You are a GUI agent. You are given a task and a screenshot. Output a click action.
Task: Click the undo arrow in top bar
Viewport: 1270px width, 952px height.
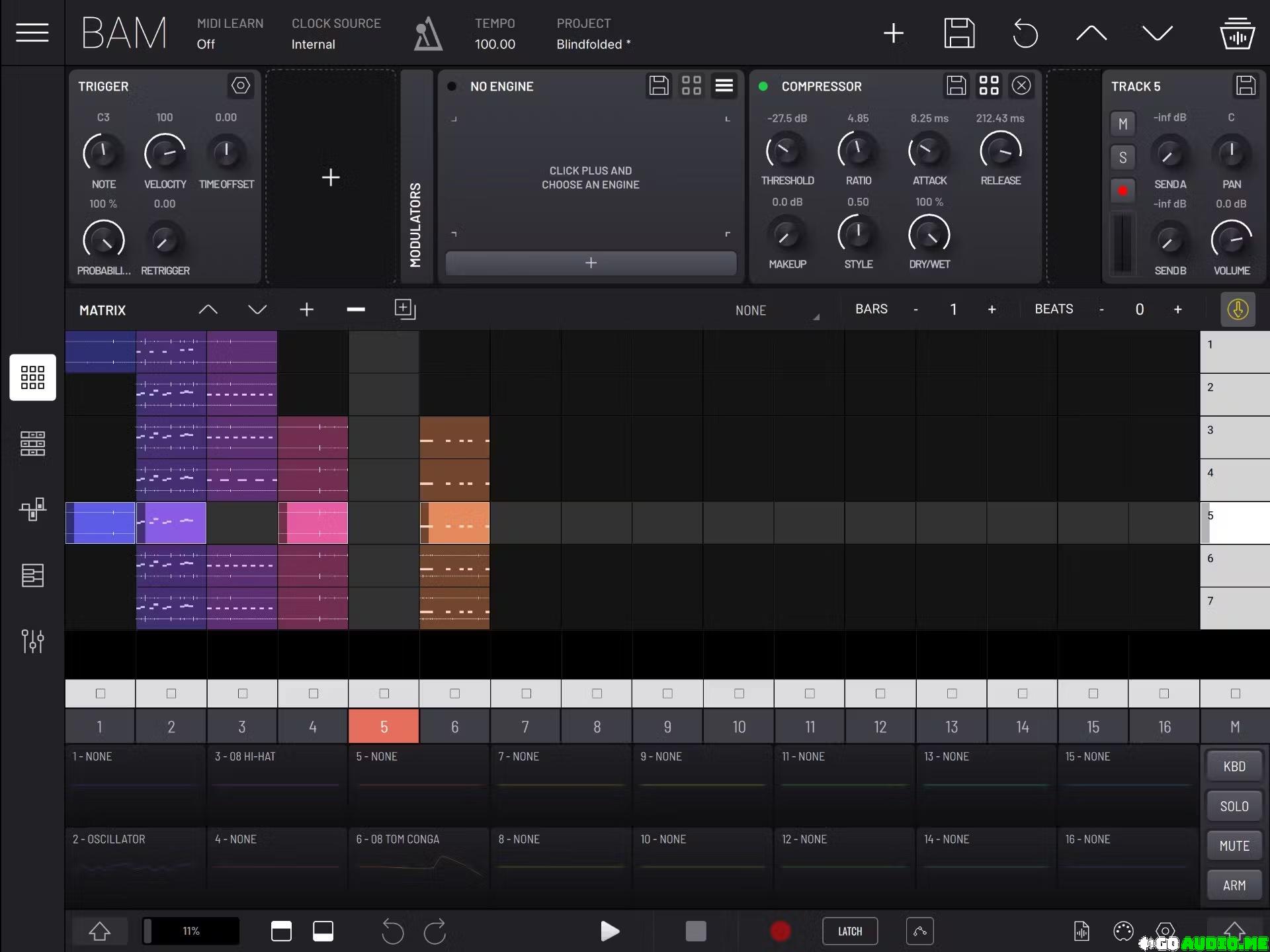click(x=1025, y=33)
